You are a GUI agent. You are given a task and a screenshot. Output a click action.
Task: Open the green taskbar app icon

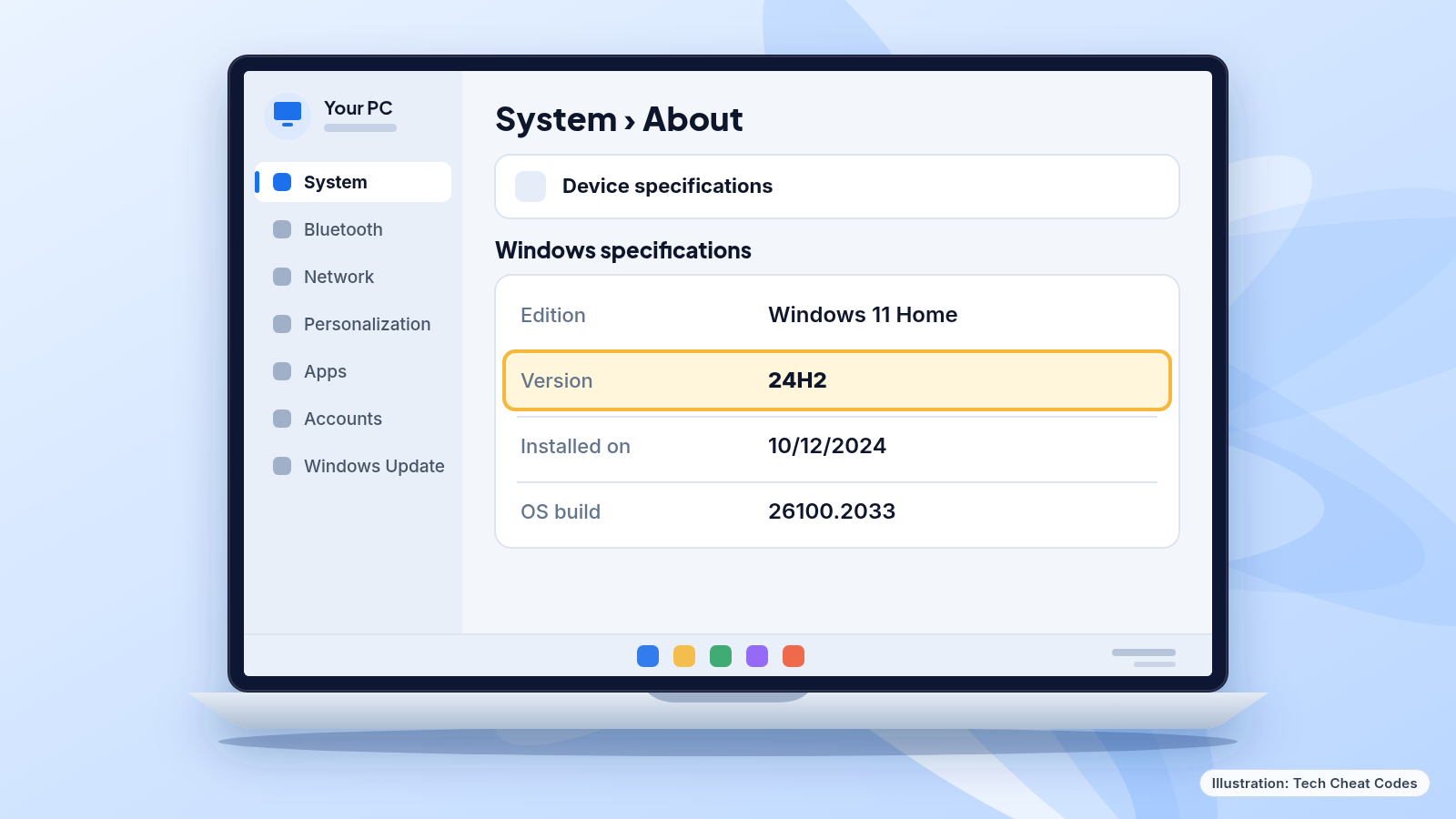tap(721, 656)
